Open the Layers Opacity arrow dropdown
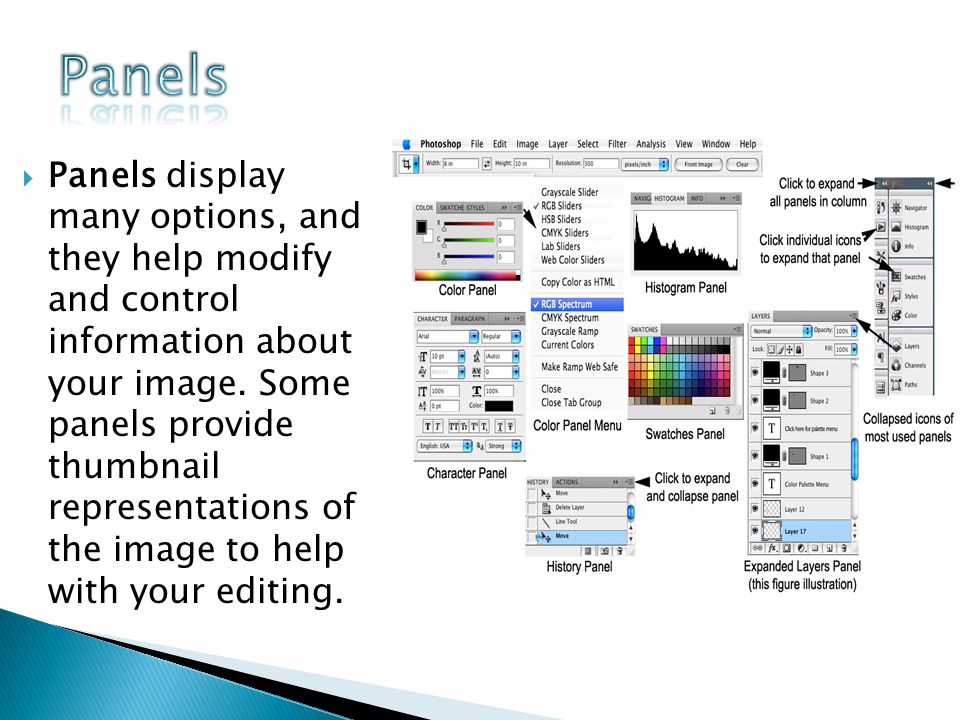960x720 pixels. click(x=854, y=331)
